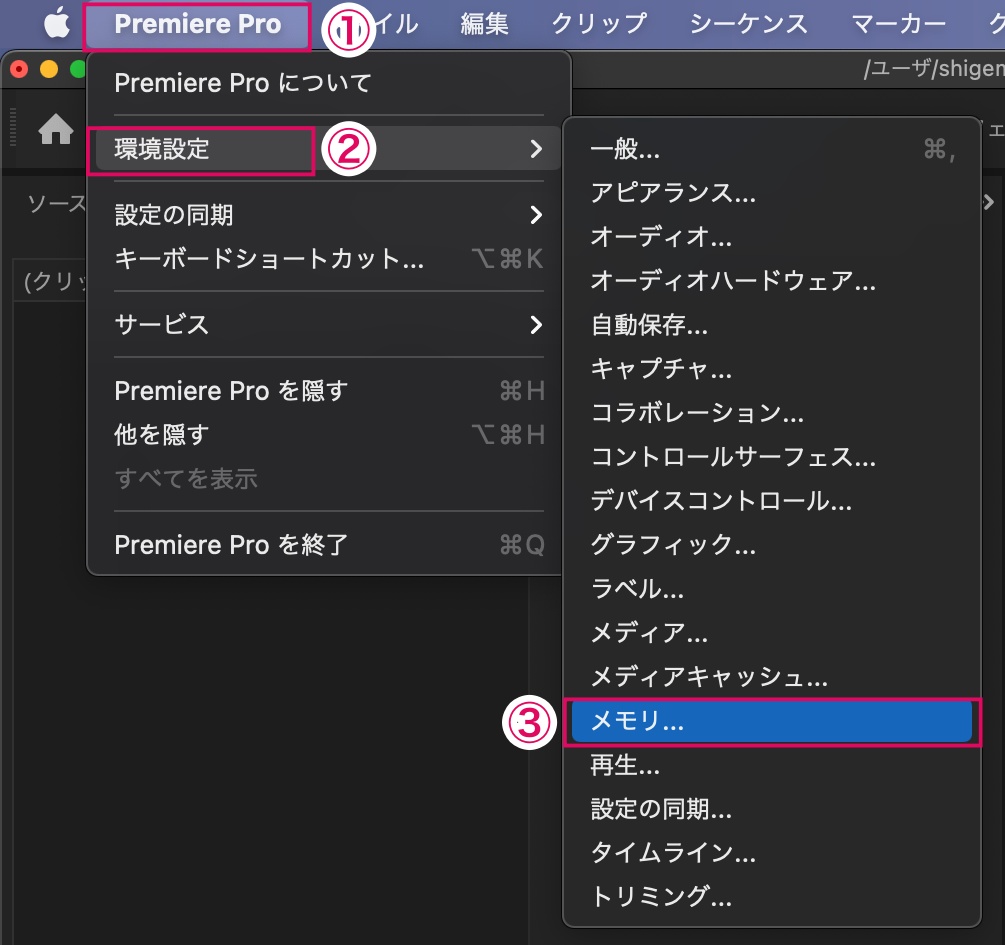Image resolution: width=1005 pixels, height=945 pixels.
Task: Open 設定の同期... in preferences submenu
Action: (772, 809)
